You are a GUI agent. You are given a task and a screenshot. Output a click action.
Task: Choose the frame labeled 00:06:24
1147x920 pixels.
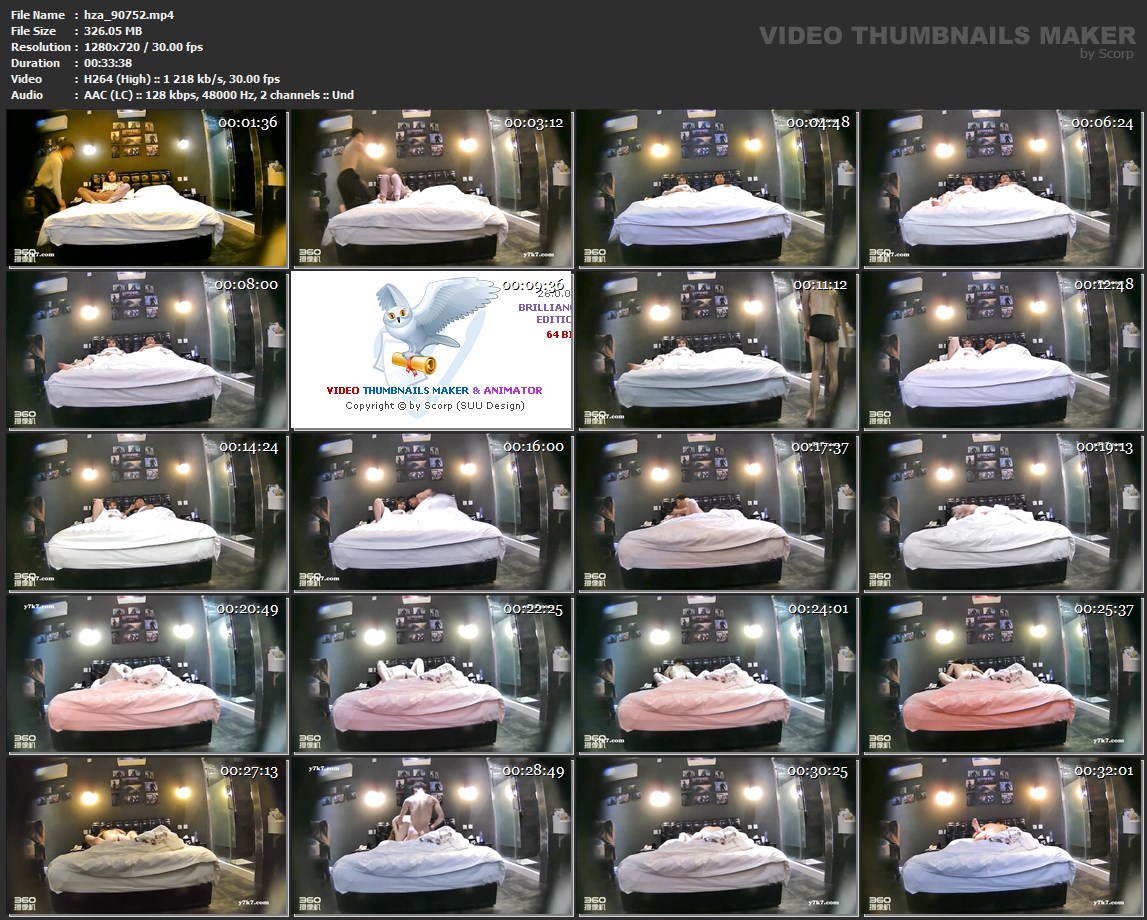[1001, 187]
